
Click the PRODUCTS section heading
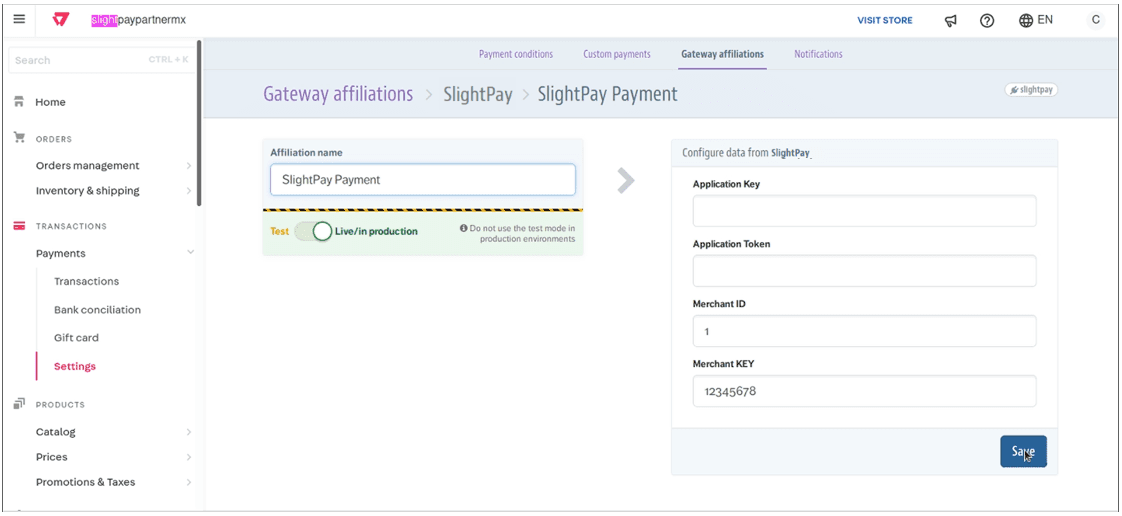point(60,404)
